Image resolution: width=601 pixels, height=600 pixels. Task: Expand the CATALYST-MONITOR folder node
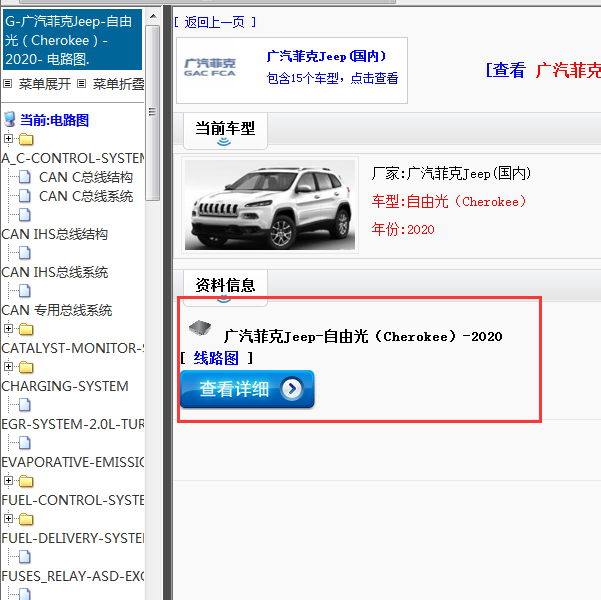click(8, 329)
